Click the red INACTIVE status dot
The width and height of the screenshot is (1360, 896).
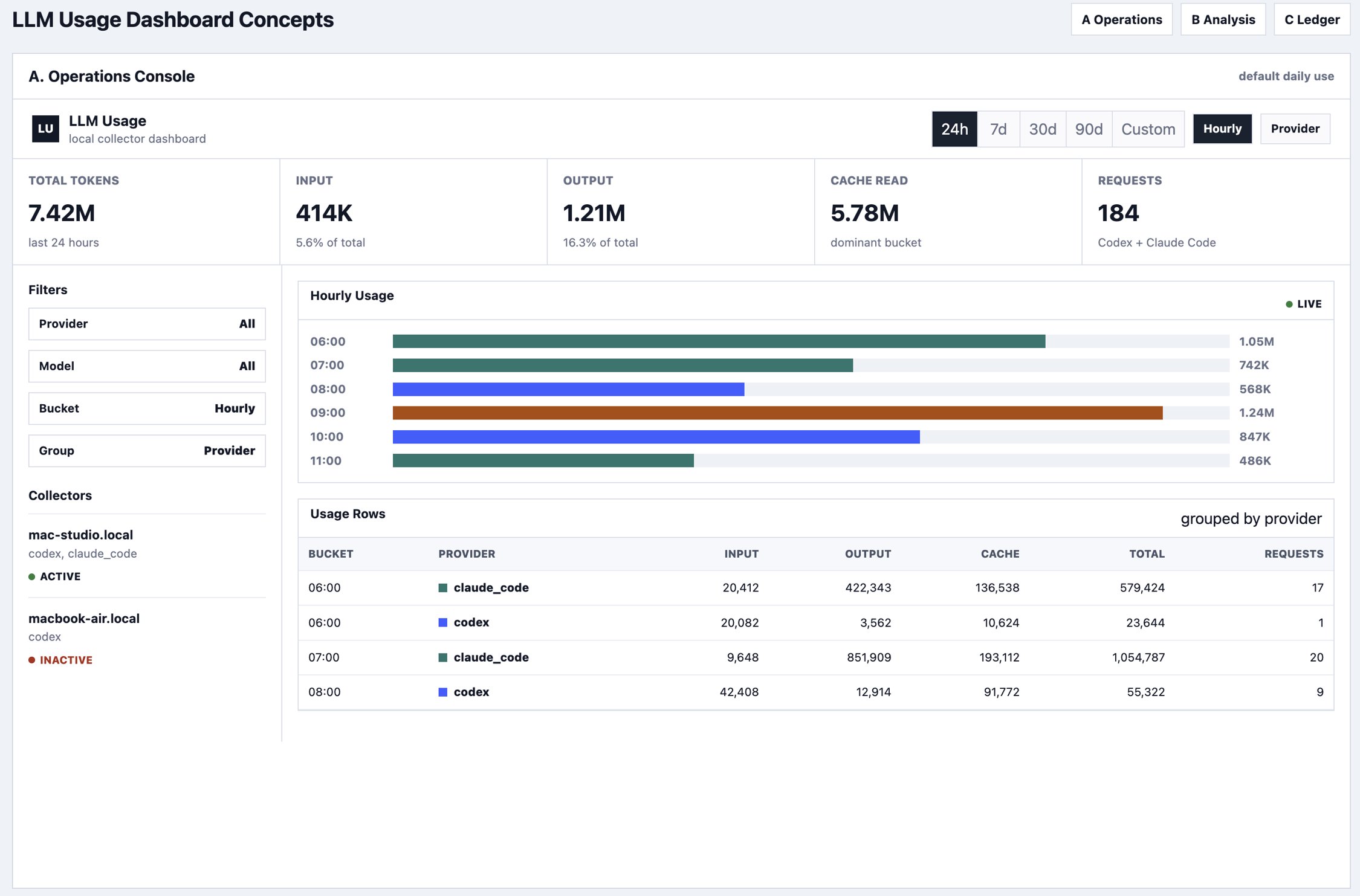click(x=32, y=660)
